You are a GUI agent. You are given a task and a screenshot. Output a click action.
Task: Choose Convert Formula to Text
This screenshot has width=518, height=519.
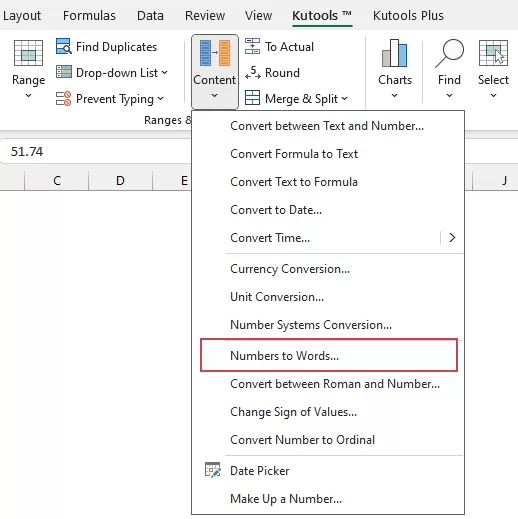click(328, 154)
